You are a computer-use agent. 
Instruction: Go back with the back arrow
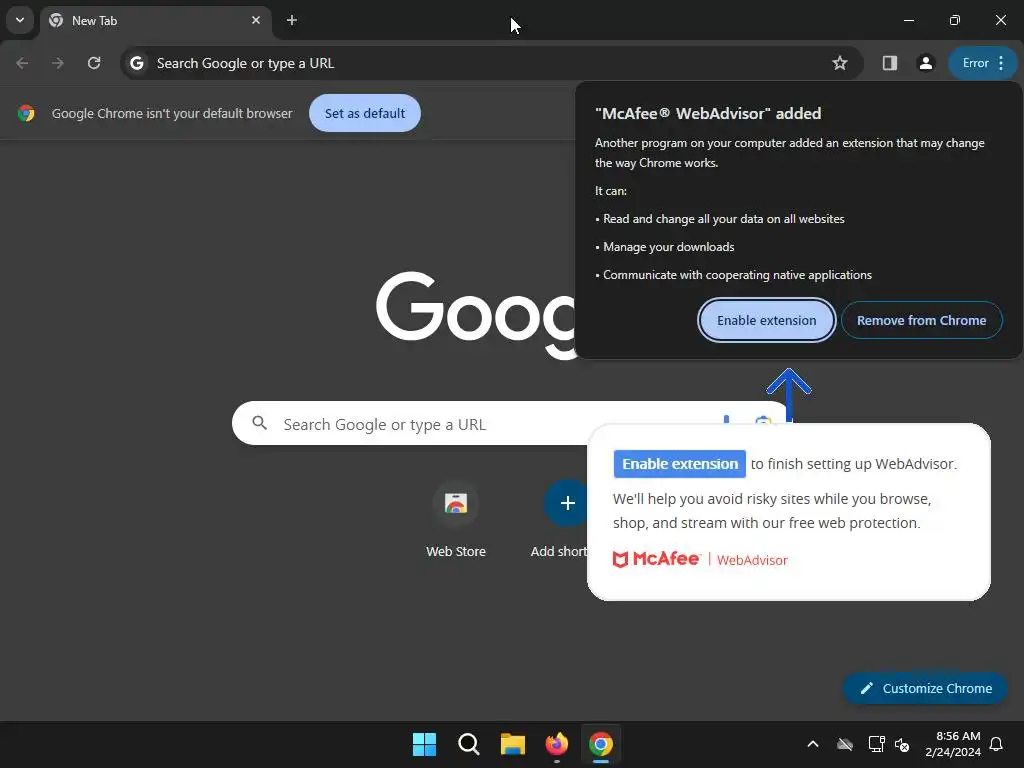pyautogui.click(x=22, y=63)
